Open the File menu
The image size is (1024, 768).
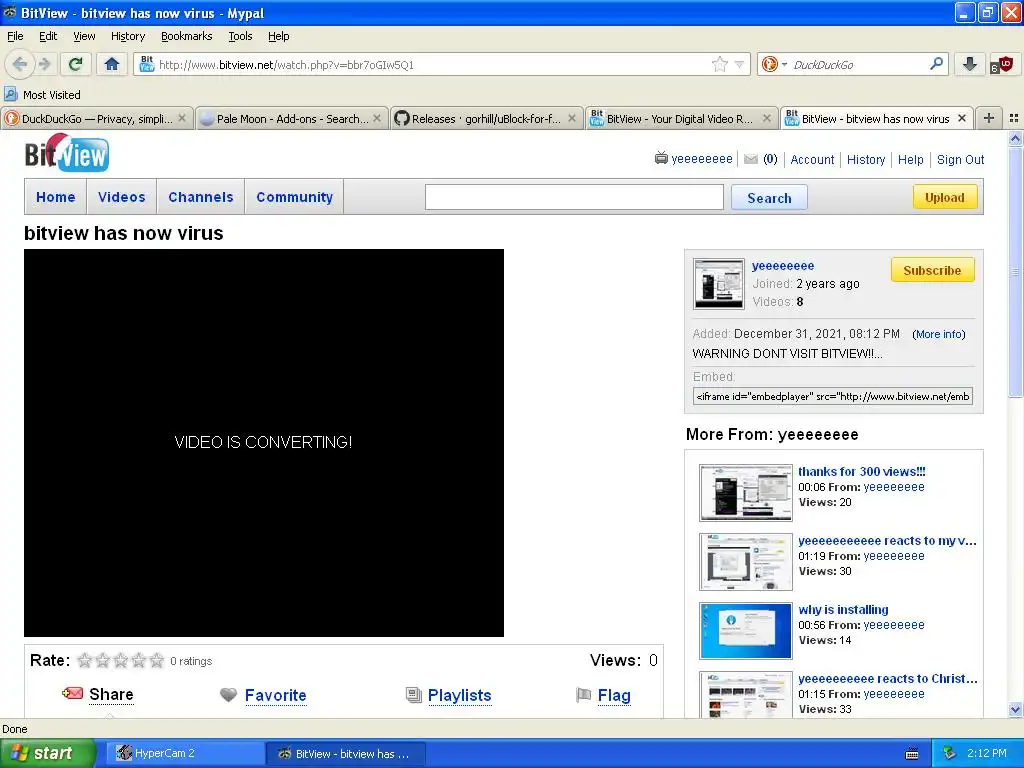(x=15, y=36)
